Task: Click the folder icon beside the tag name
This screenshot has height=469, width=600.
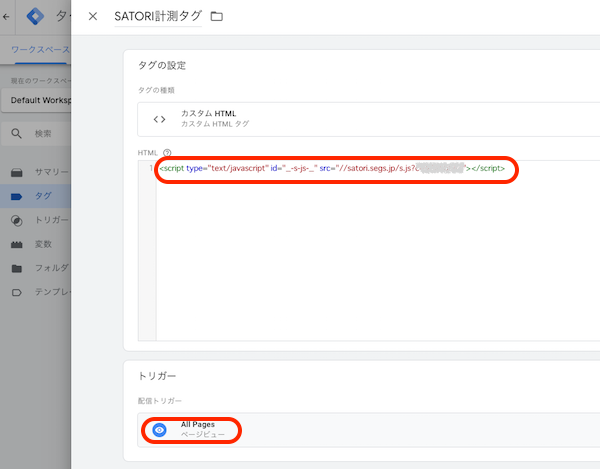Action: (217, 16)
